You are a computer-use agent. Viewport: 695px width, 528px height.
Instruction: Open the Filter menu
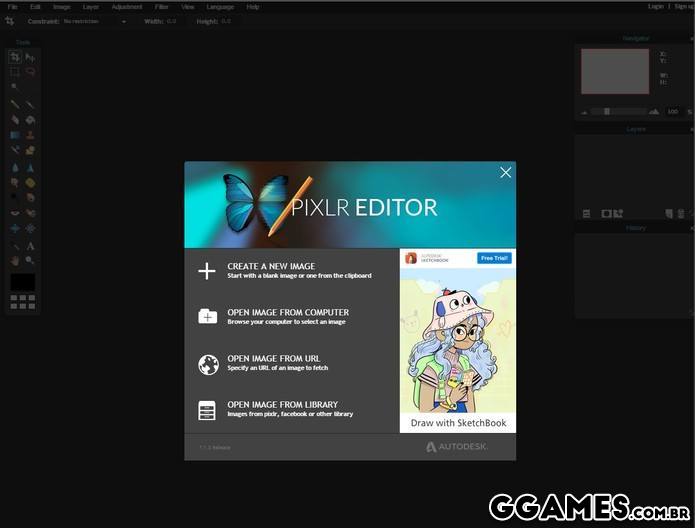tap(161, 6)
